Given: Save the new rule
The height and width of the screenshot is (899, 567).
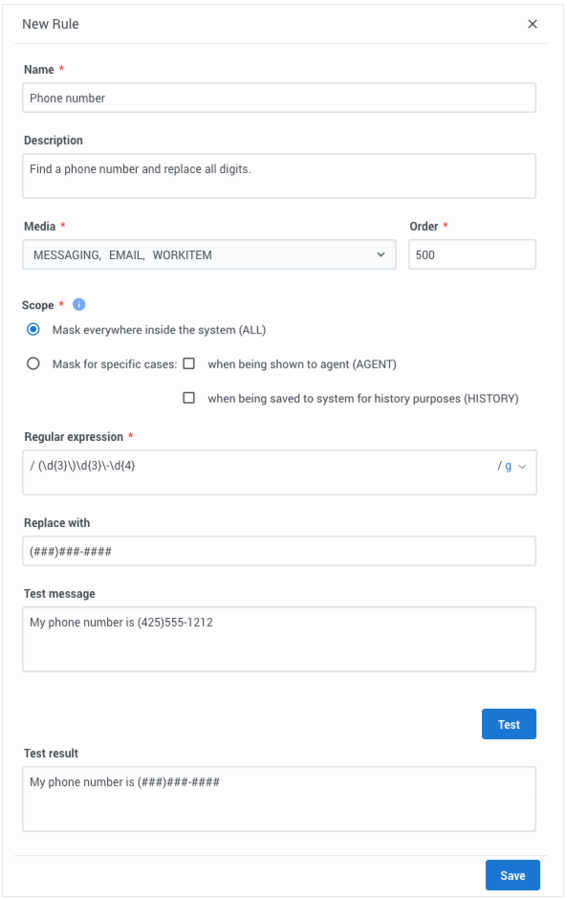Looking at the screenshot, I should [513, 875].
